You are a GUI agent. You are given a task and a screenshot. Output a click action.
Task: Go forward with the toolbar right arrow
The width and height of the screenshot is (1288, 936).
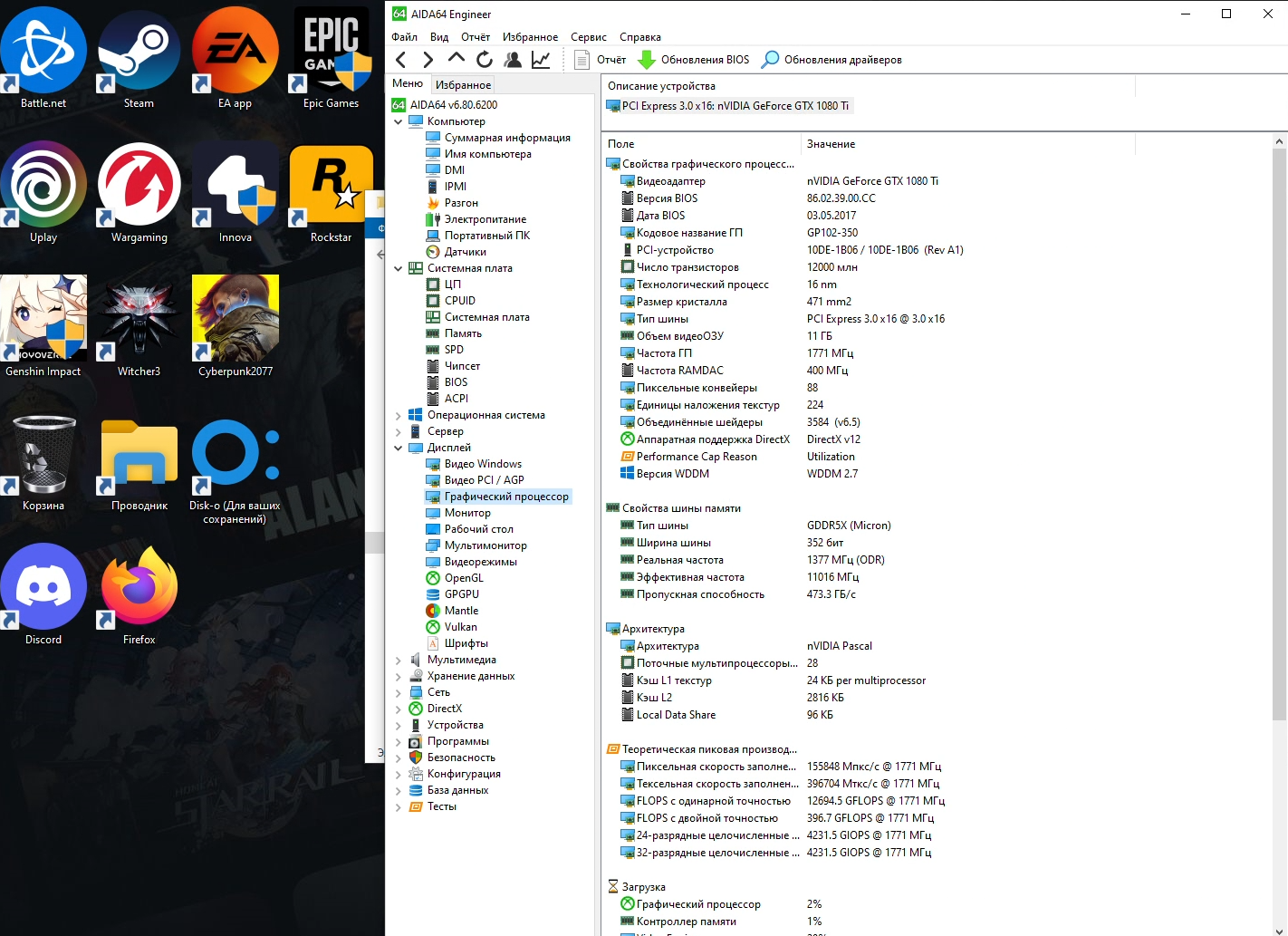pos(428,60)
